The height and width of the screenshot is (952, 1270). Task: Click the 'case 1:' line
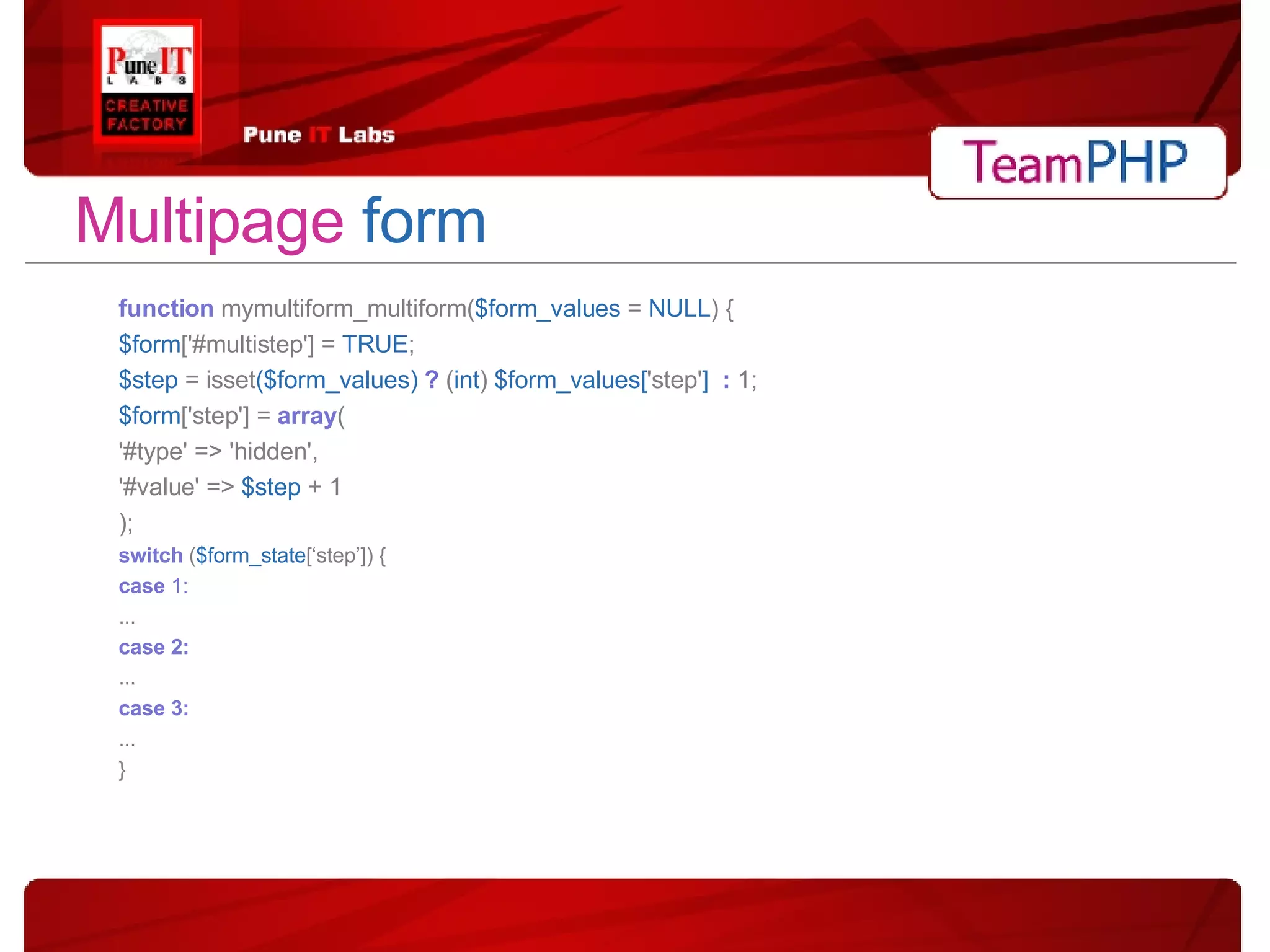pos(153,586)
